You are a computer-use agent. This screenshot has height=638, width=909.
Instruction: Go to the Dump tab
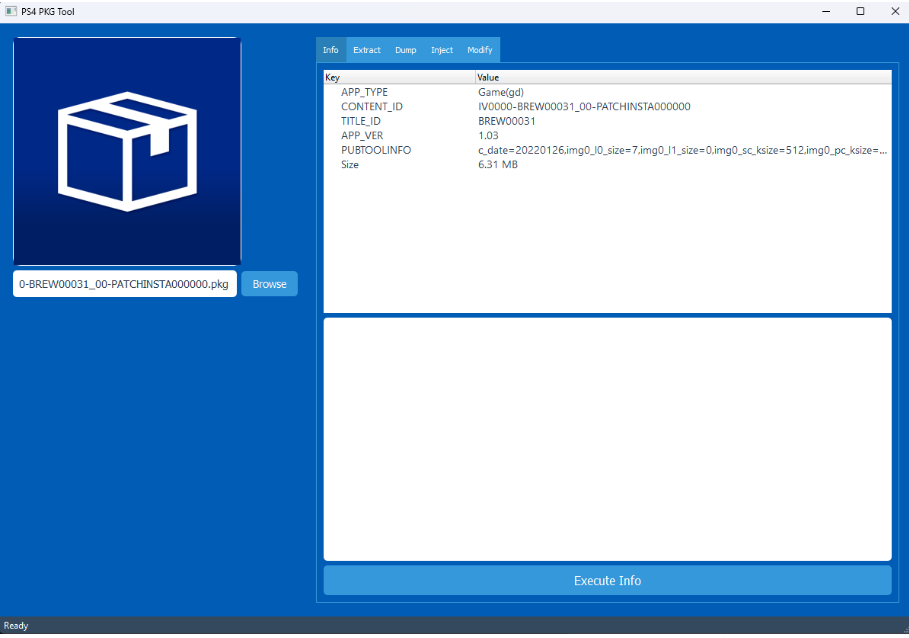[x=405, y=50]
